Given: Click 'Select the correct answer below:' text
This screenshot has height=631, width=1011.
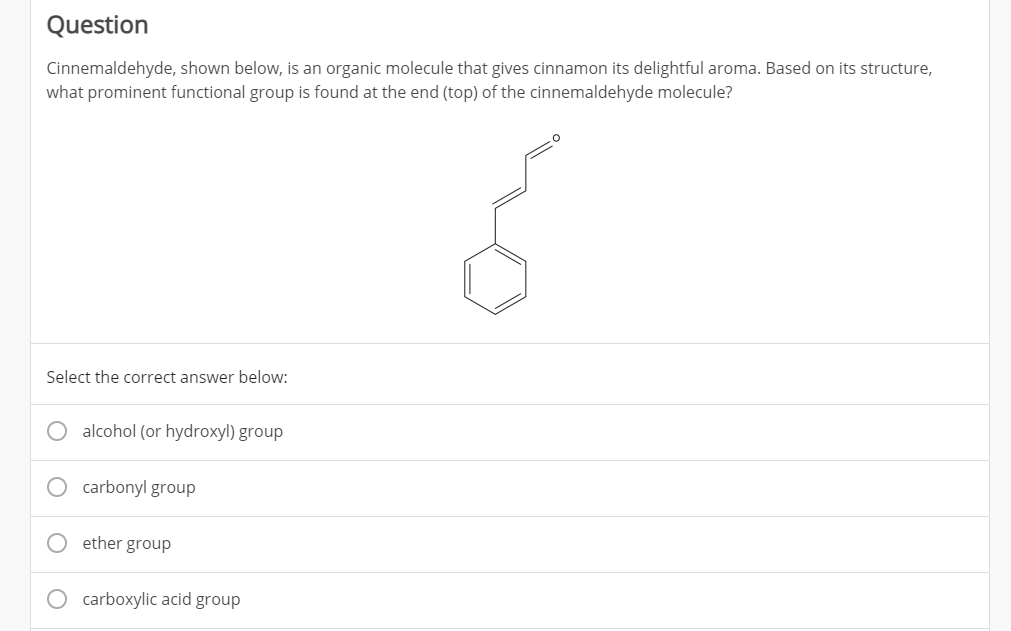Looking at the screenshot, I should [x=167, y=378].
